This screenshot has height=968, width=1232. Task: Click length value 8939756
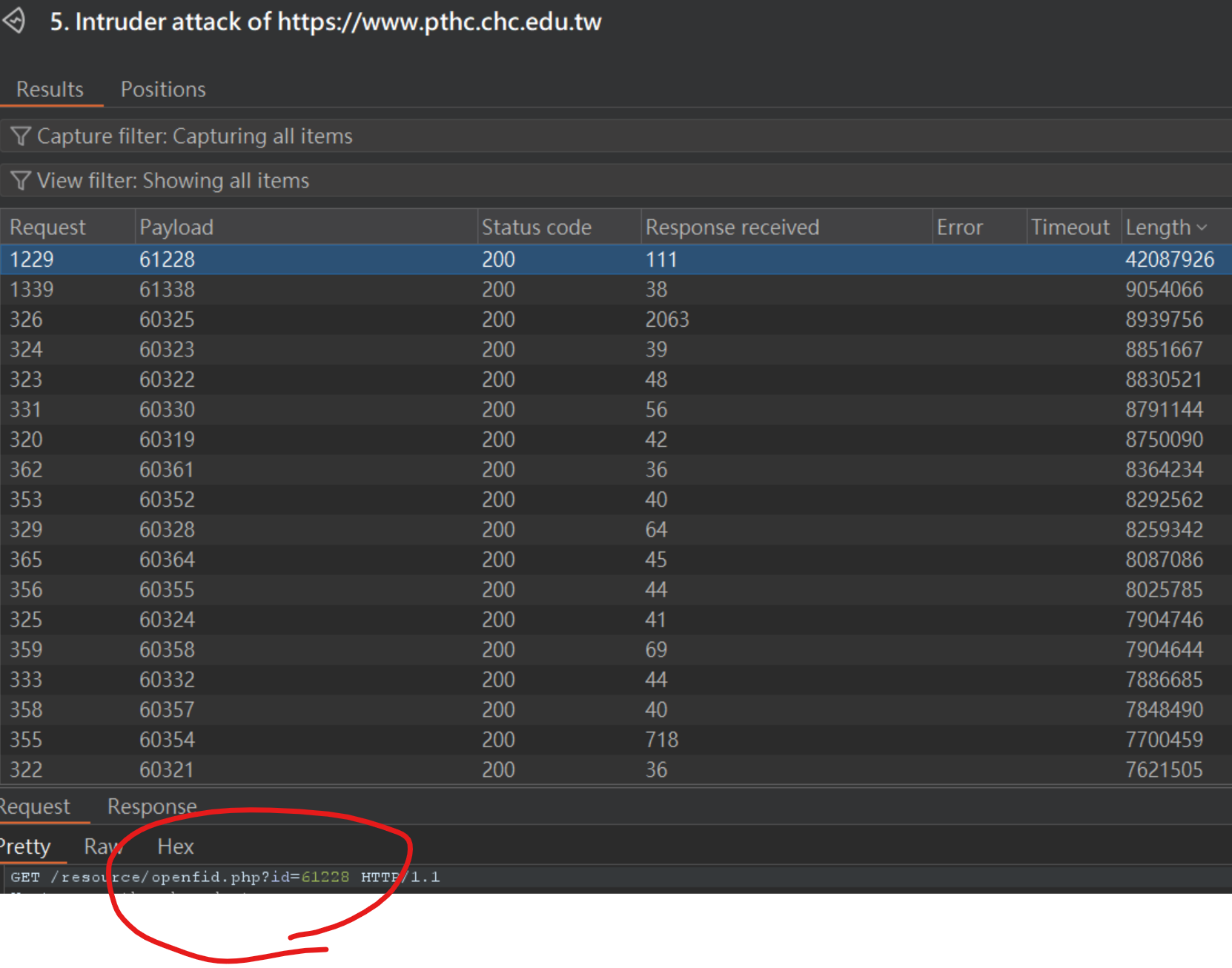pos(1165,319)
